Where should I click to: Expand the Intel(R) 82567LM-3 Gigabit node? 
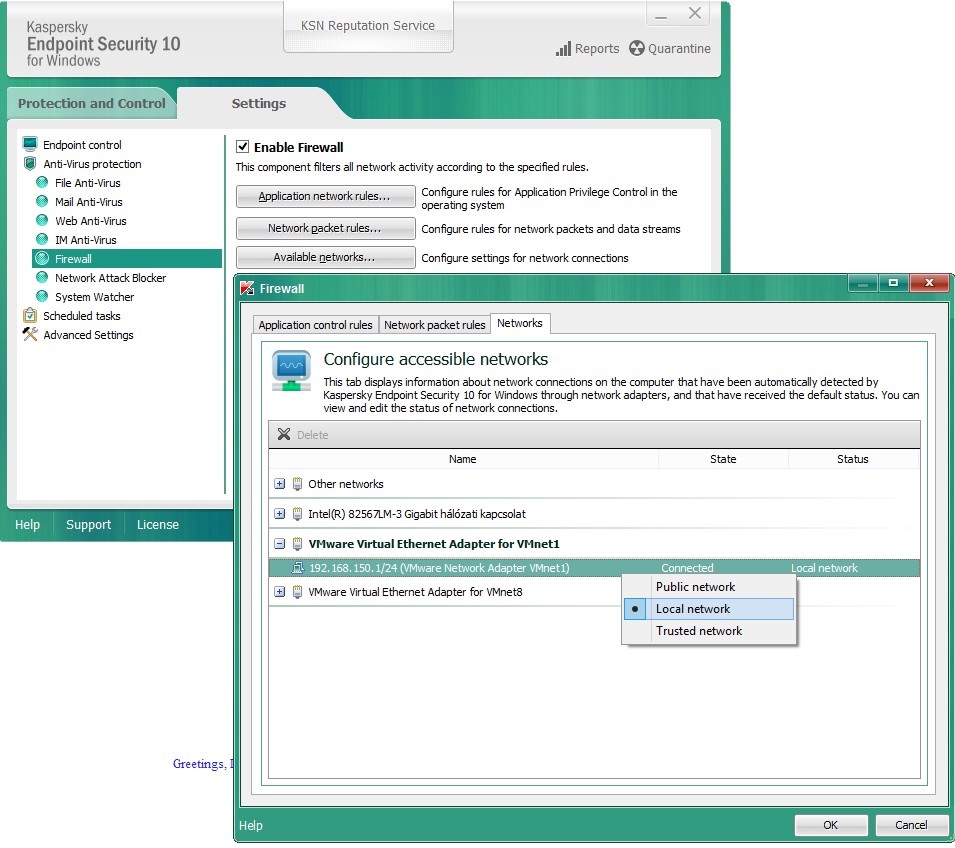(280, 514)
